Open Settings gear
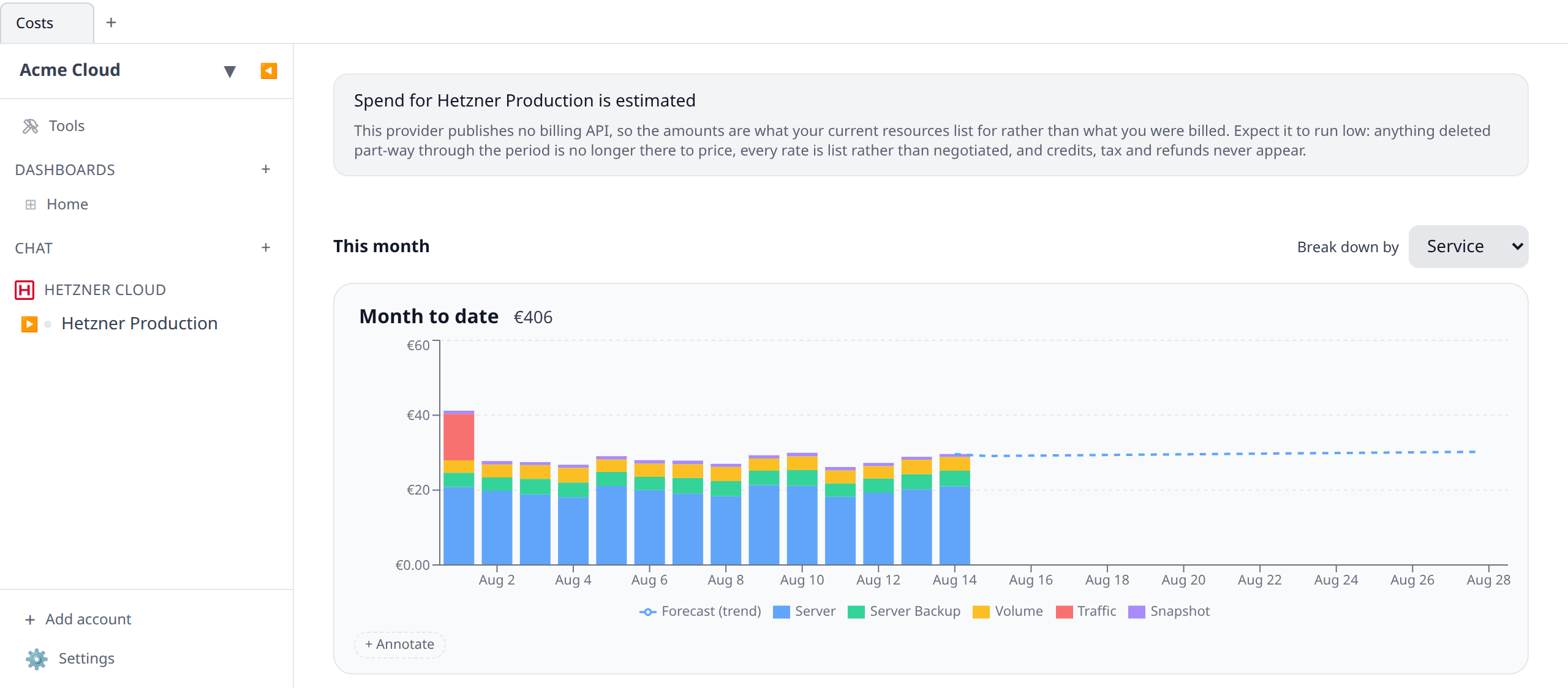The image size is (1568, 688). click(x=36, y=659)
